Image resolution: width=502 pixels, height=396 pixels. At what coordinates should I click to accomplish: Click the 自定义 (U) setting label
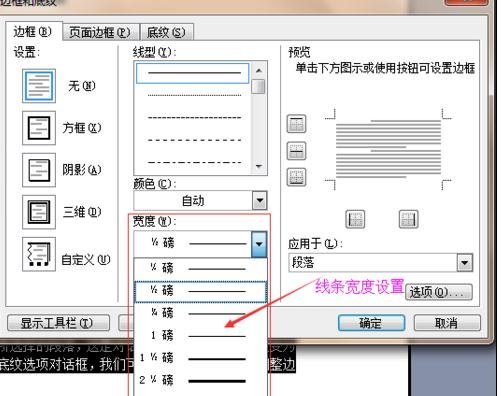pyautogui.click(x=86, y=260)
